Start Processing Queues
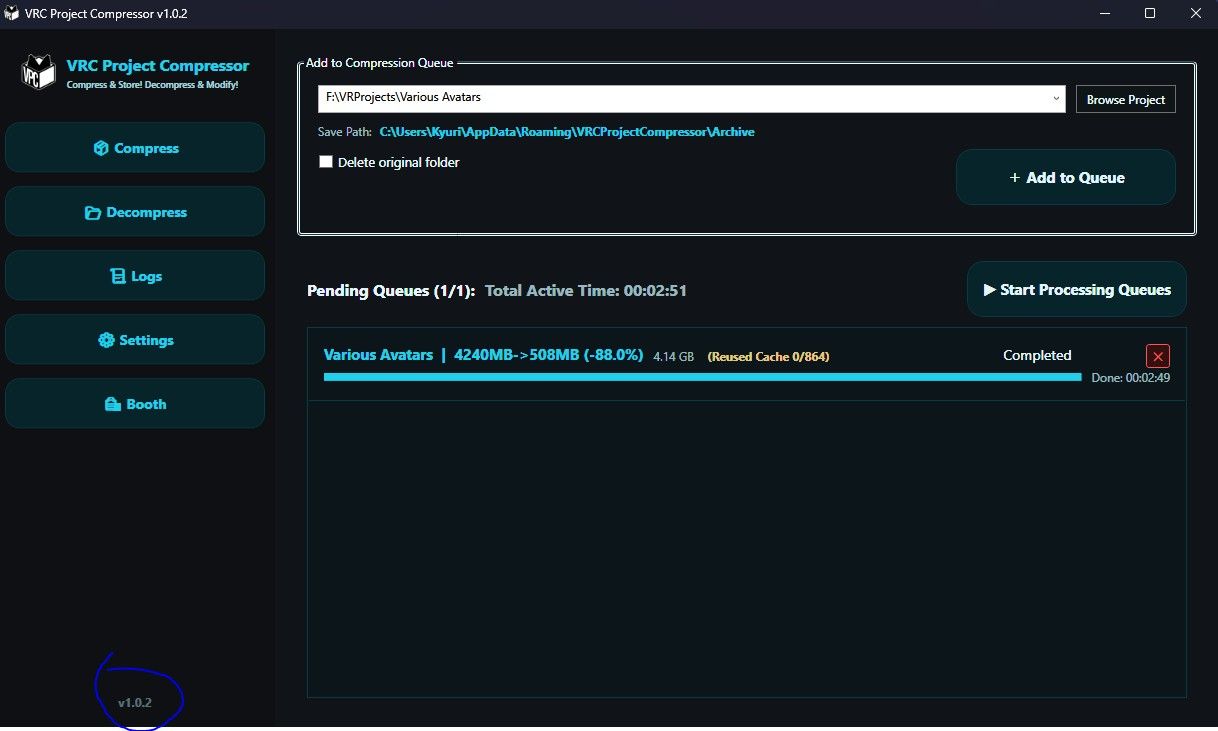 pos(1077,290)
